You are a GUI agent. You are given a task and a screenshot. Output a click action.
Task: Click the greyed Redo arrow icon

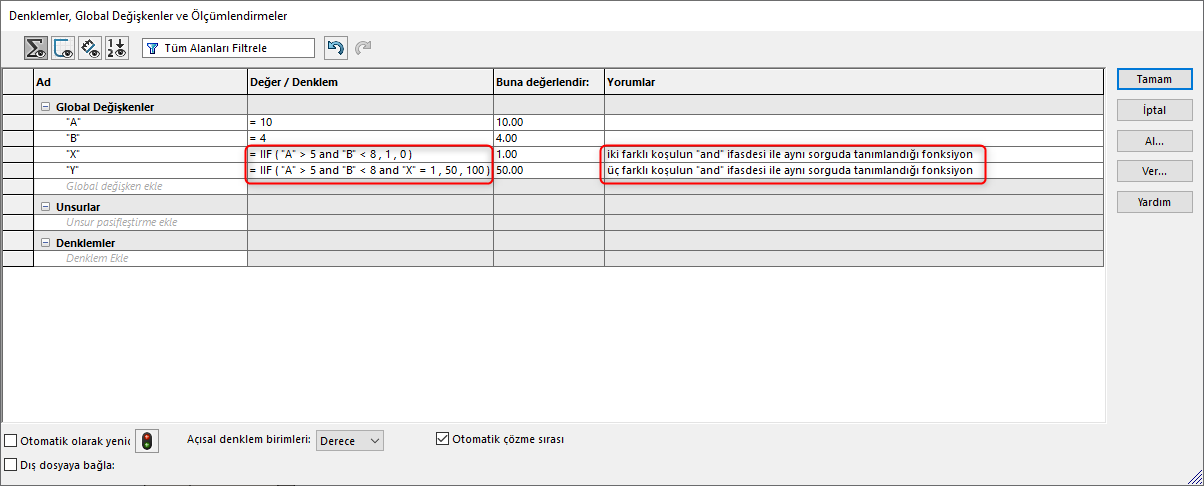click(x=363, y=48)
